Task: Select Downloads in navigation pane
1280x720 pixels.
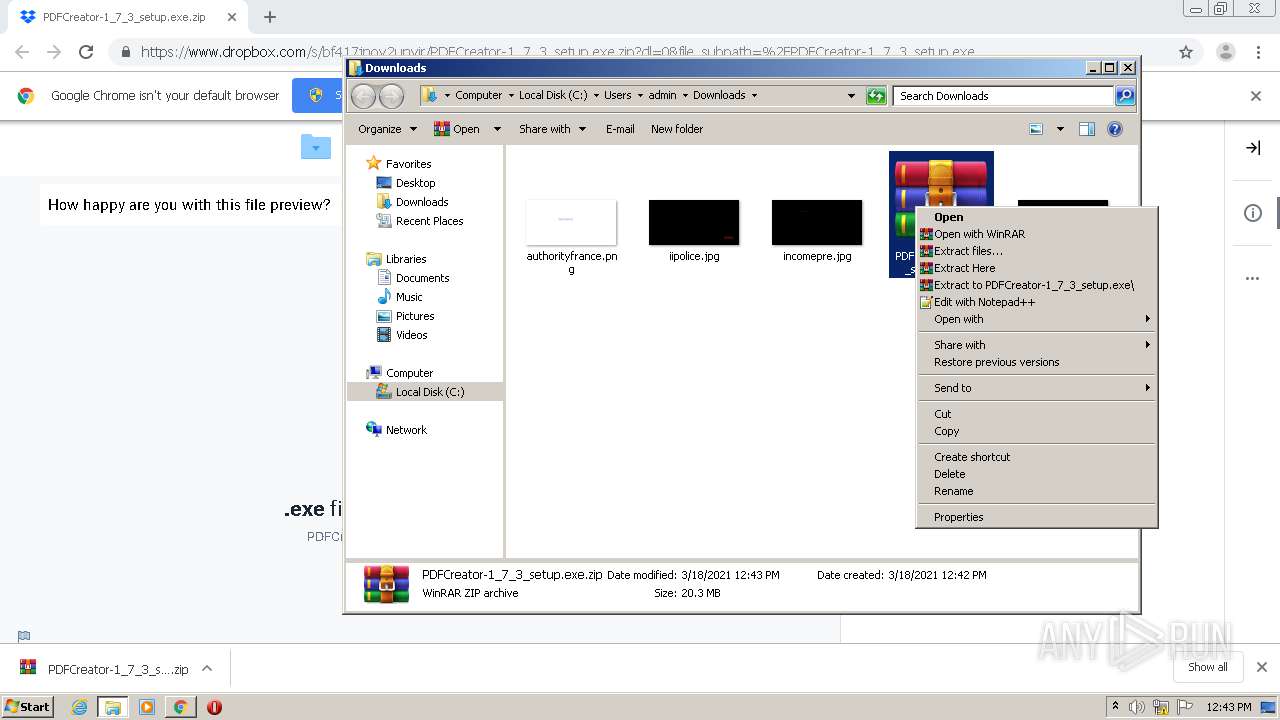Action: tap(412, 202)
